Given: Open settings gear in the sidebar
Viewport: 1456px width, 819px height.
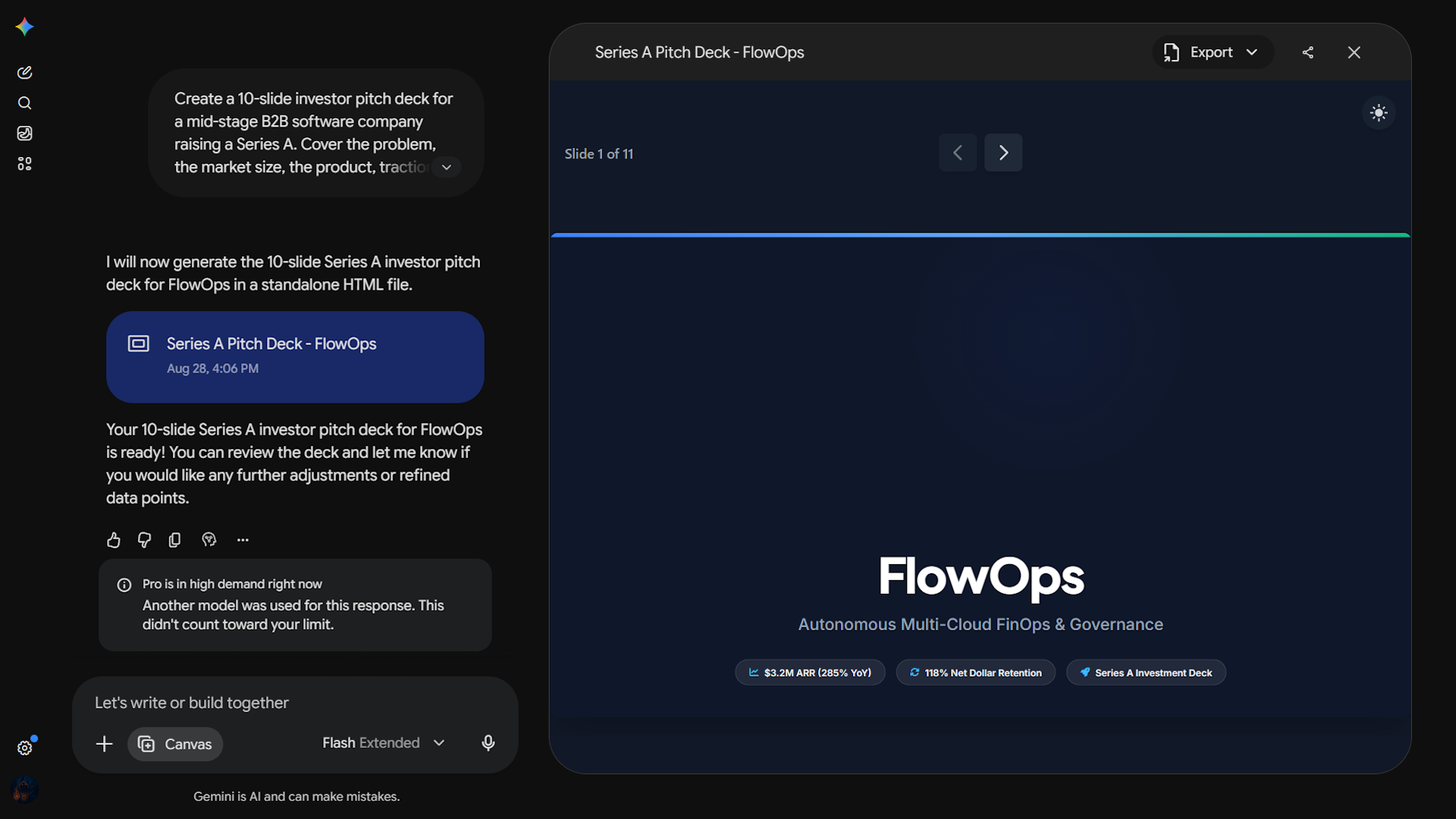Looking at the screenshot, I should pos(24,748).
